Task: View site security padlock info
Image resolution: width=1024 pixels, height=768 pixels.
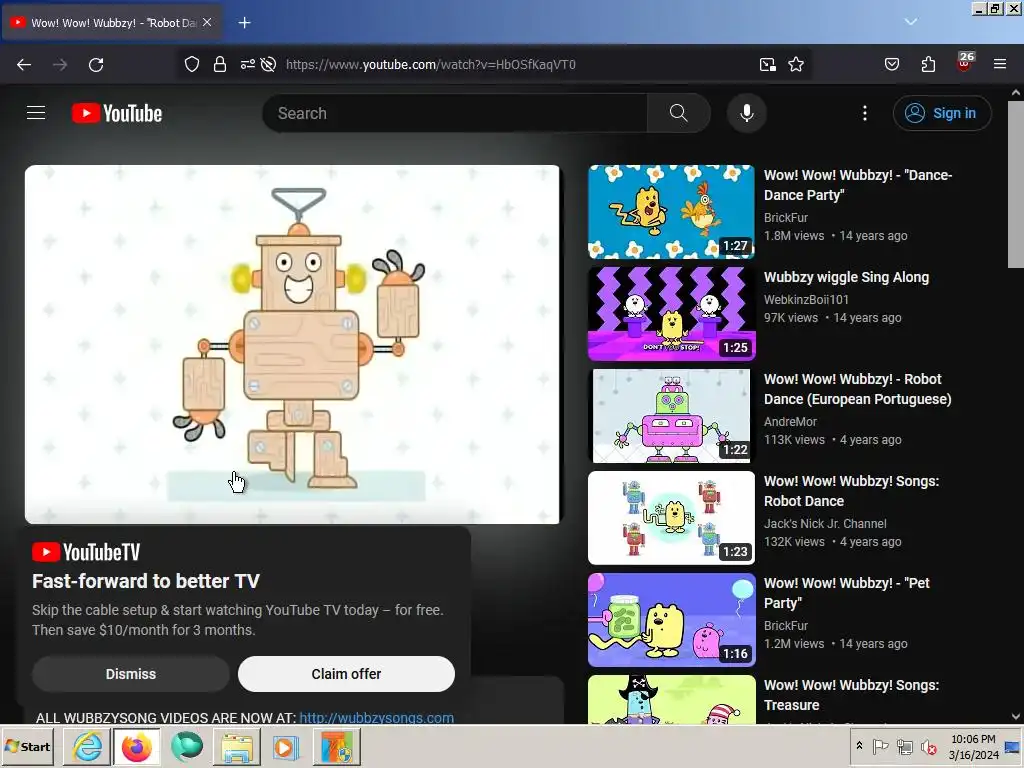Action: 220,65
